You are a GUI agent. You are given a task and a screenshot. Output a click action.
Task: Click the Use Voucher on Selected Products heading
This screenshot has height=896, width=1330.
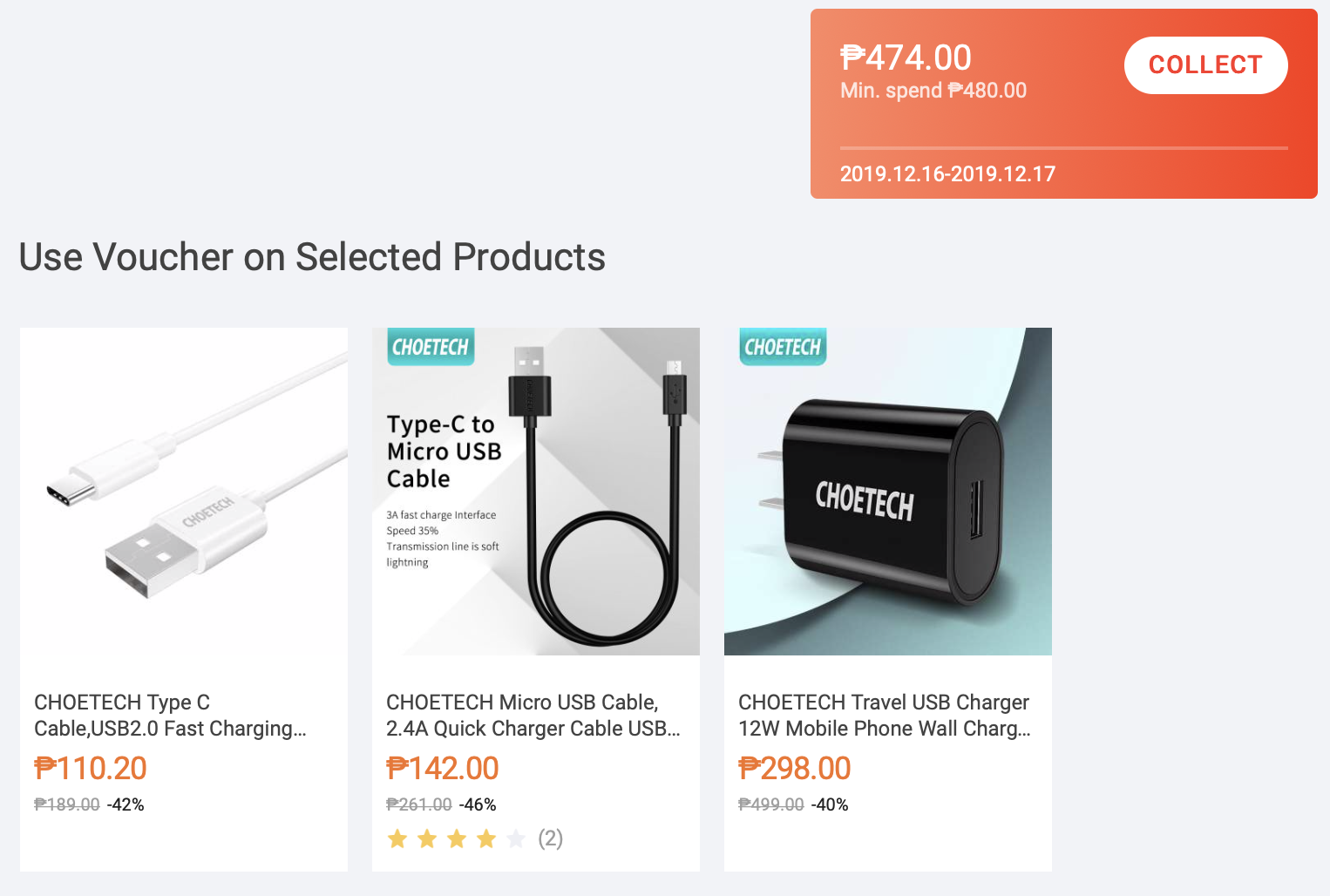tap(312, 257)
